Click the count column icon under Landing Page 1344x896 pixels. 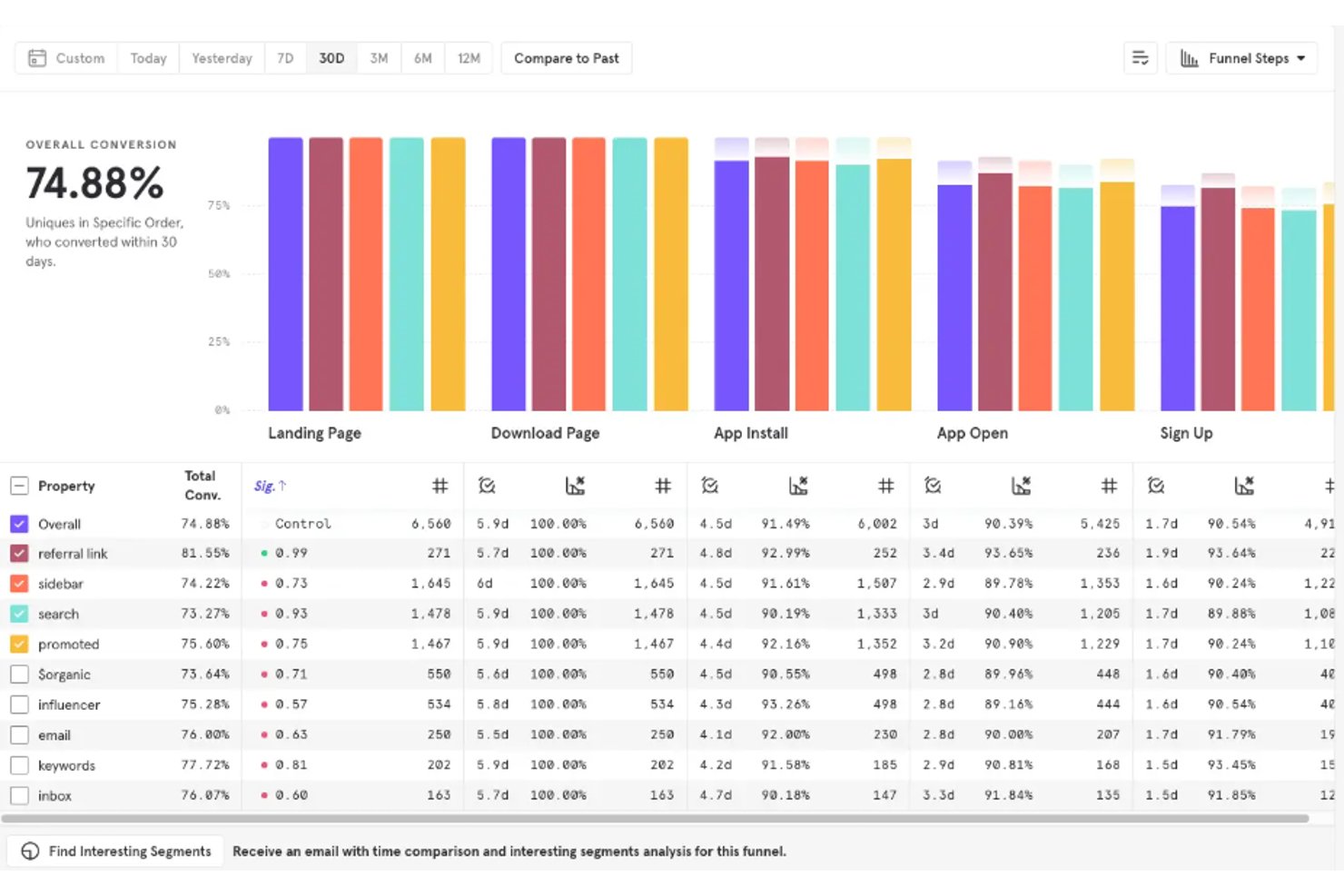click(x=440, y=486)
